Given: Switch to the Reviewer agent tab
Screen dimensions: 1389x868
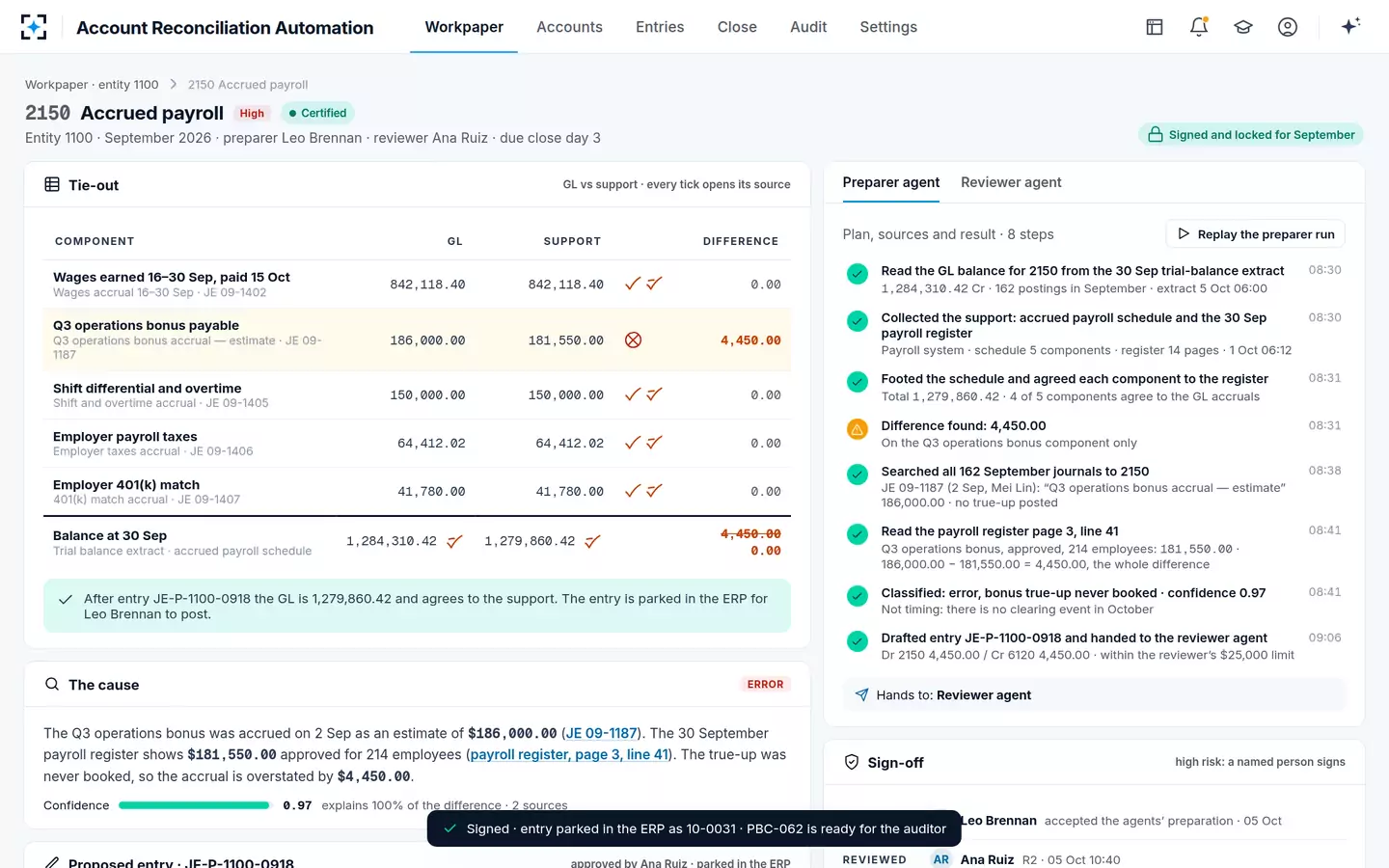Looking at the screenshot, I should point(1011,182).
